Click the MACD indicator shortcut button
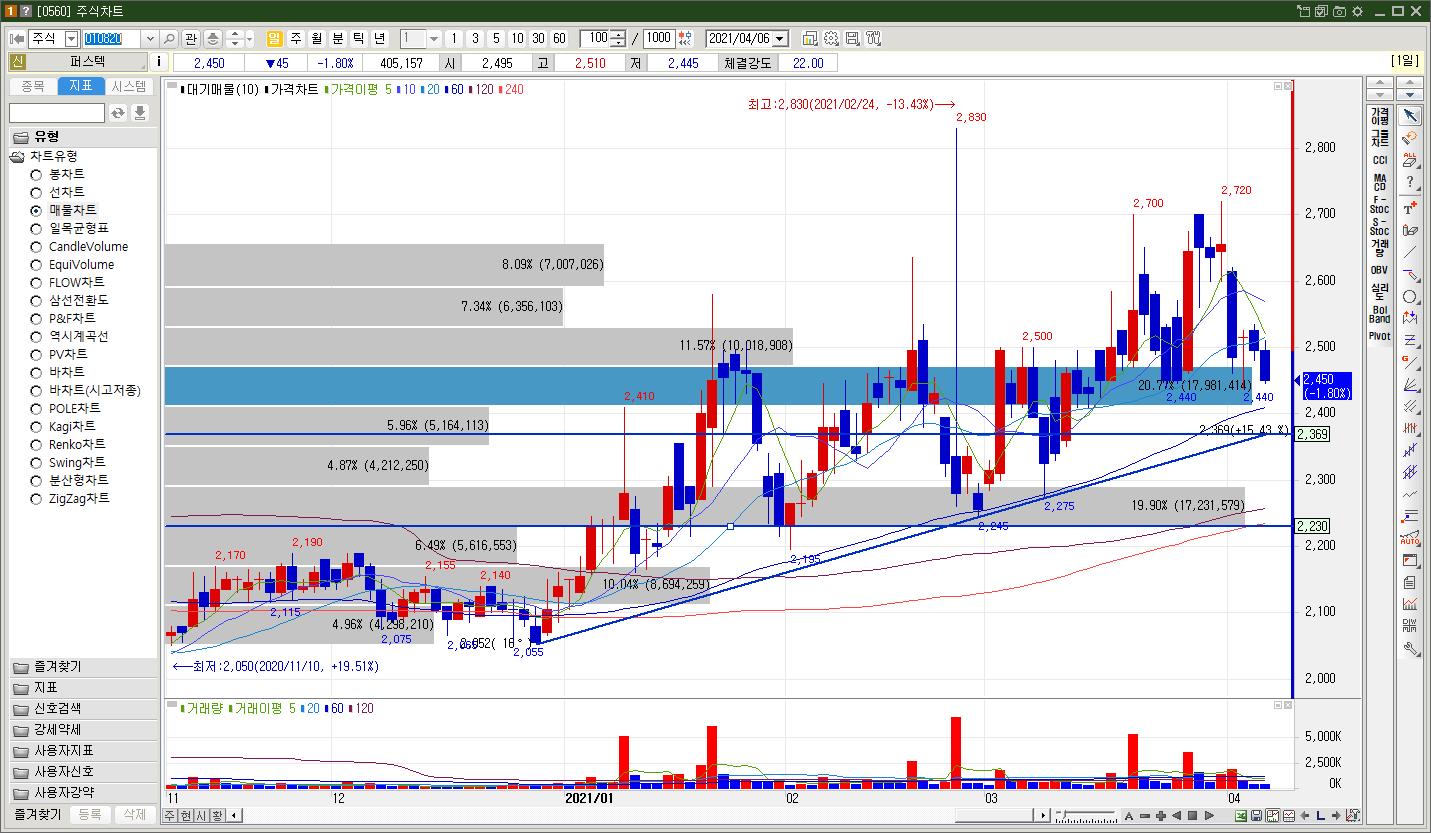The height and width of the screenshot is (833, 1431). click(1380, 183)
